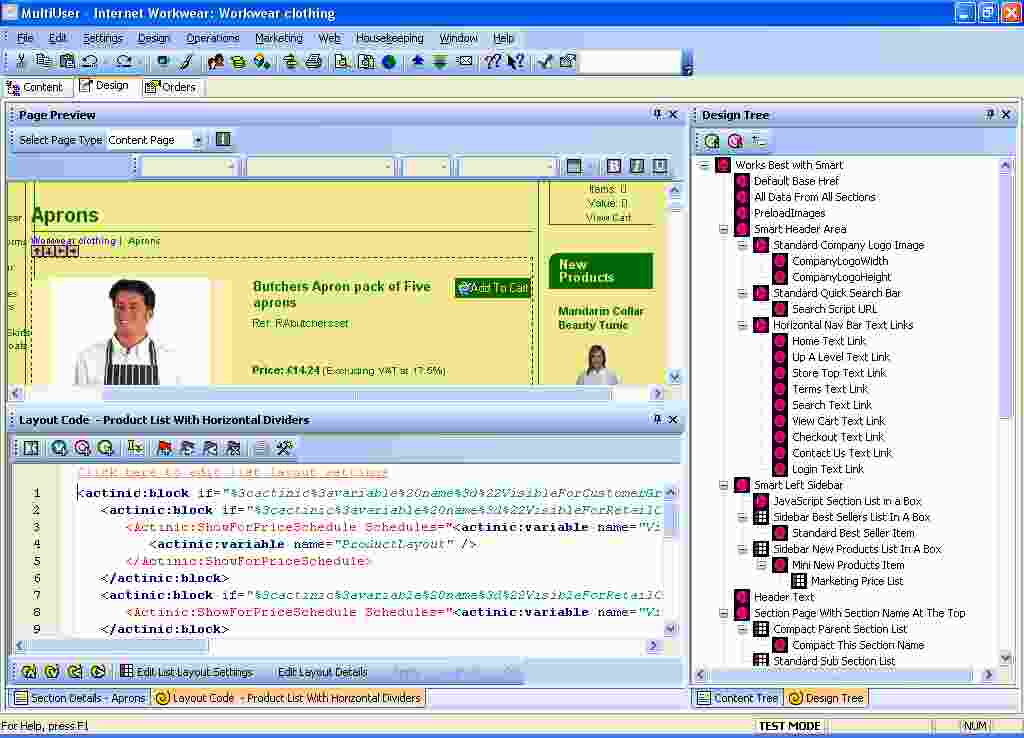Click the Add To Cart button in preview
The width and height of the screenshot is (1024, 738).
click(493, 288)
